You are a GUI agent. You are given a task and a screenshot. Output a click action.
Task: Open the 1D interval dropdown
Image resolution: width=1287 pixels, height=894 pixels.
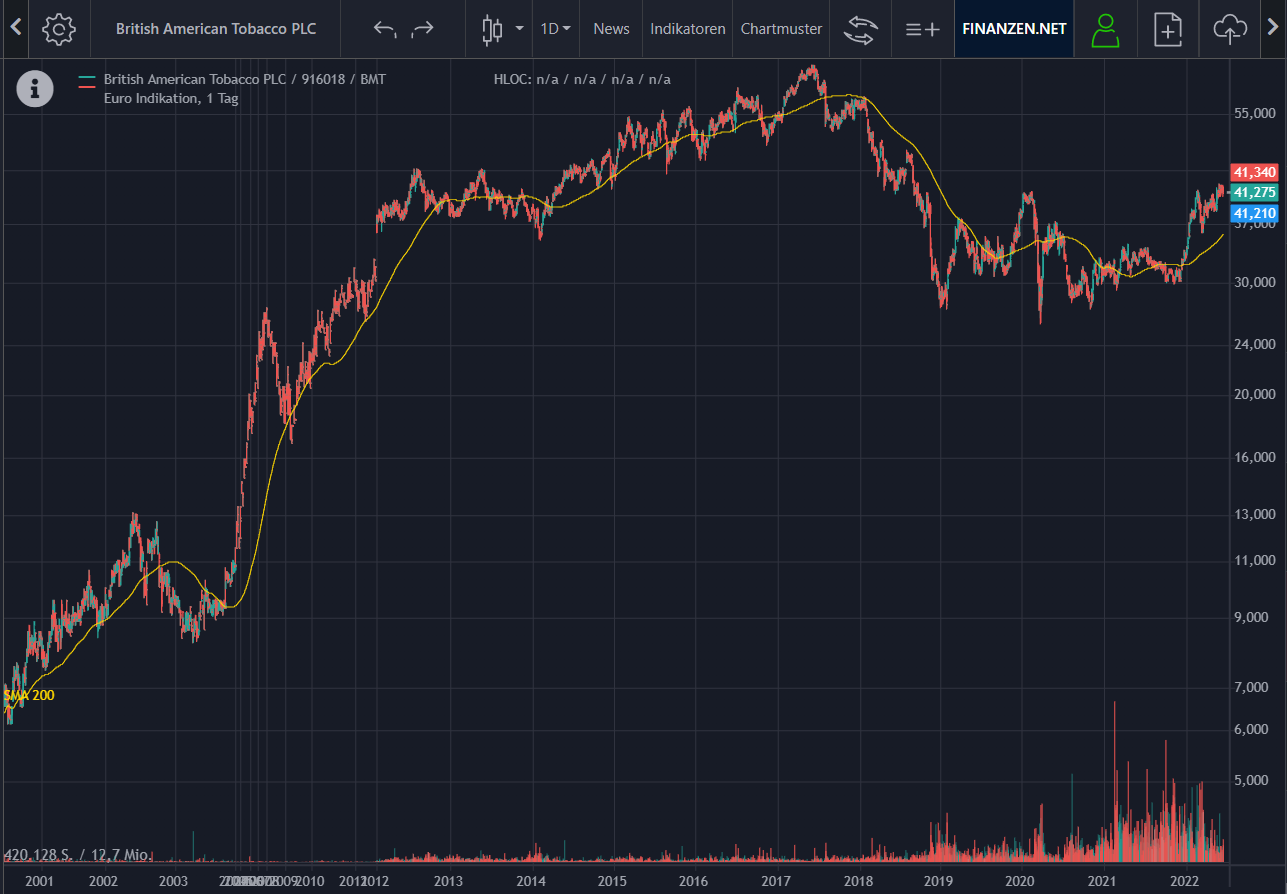[x=555, y=29]
